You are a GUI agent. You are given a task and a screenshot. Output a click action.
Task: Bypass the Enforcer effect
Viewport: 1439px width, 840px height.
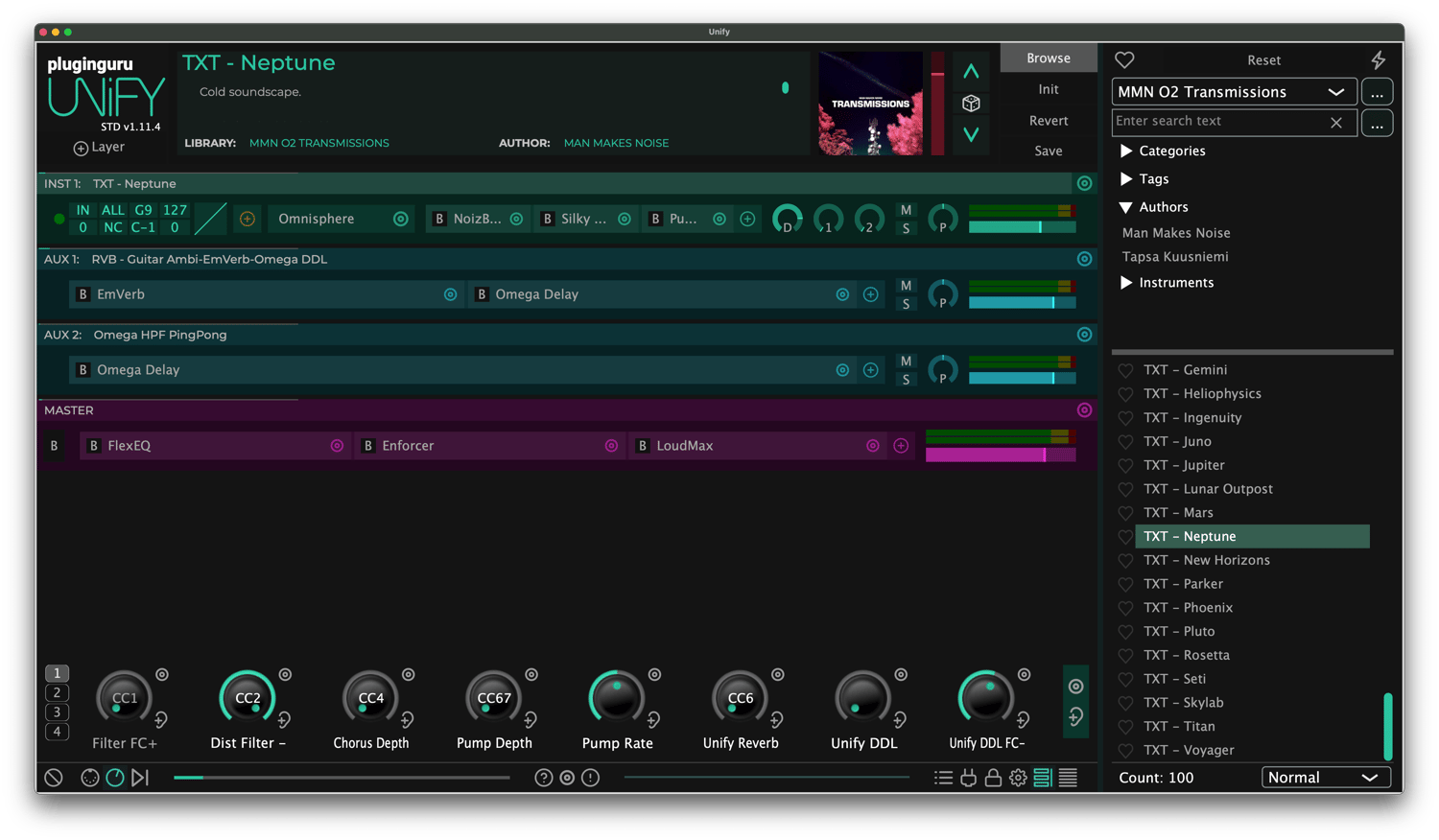coord(368,446)
